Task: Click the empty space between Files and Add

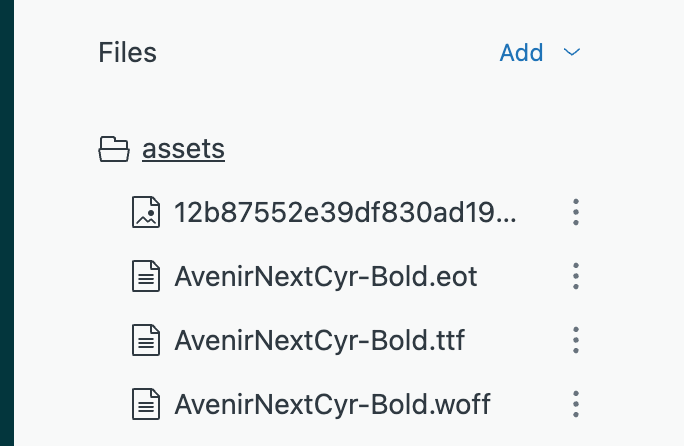Action: 327,53
